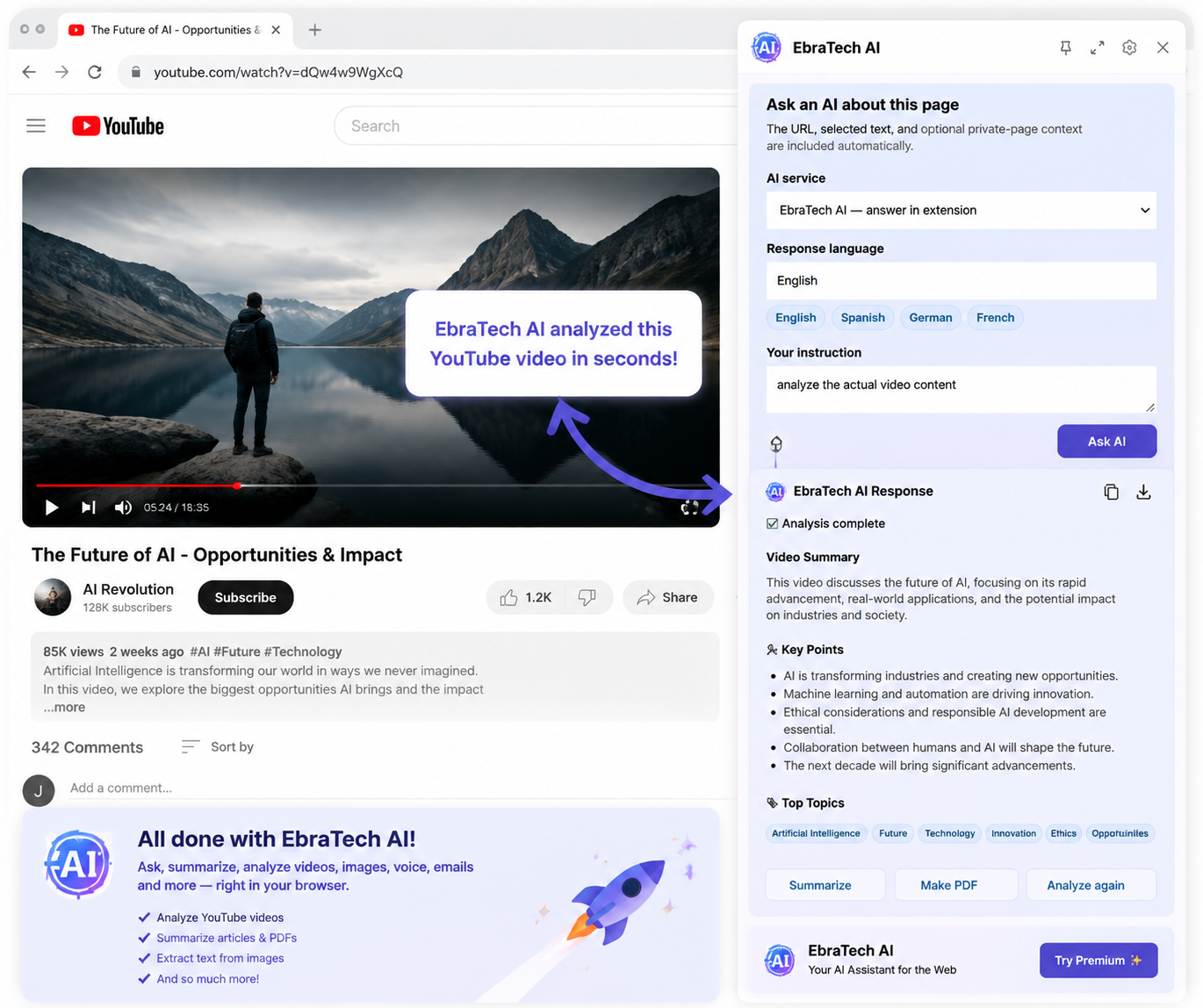The image size is (1203, 1008).
Task: Click the #AI hashtag link
Action: tap(200, 652)
